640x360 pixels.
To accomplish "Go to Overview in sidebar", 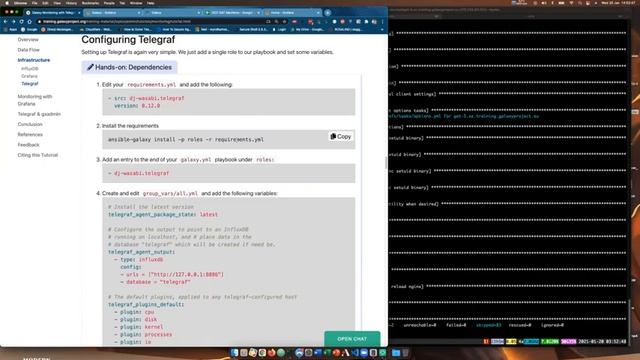I will (28, 40).
